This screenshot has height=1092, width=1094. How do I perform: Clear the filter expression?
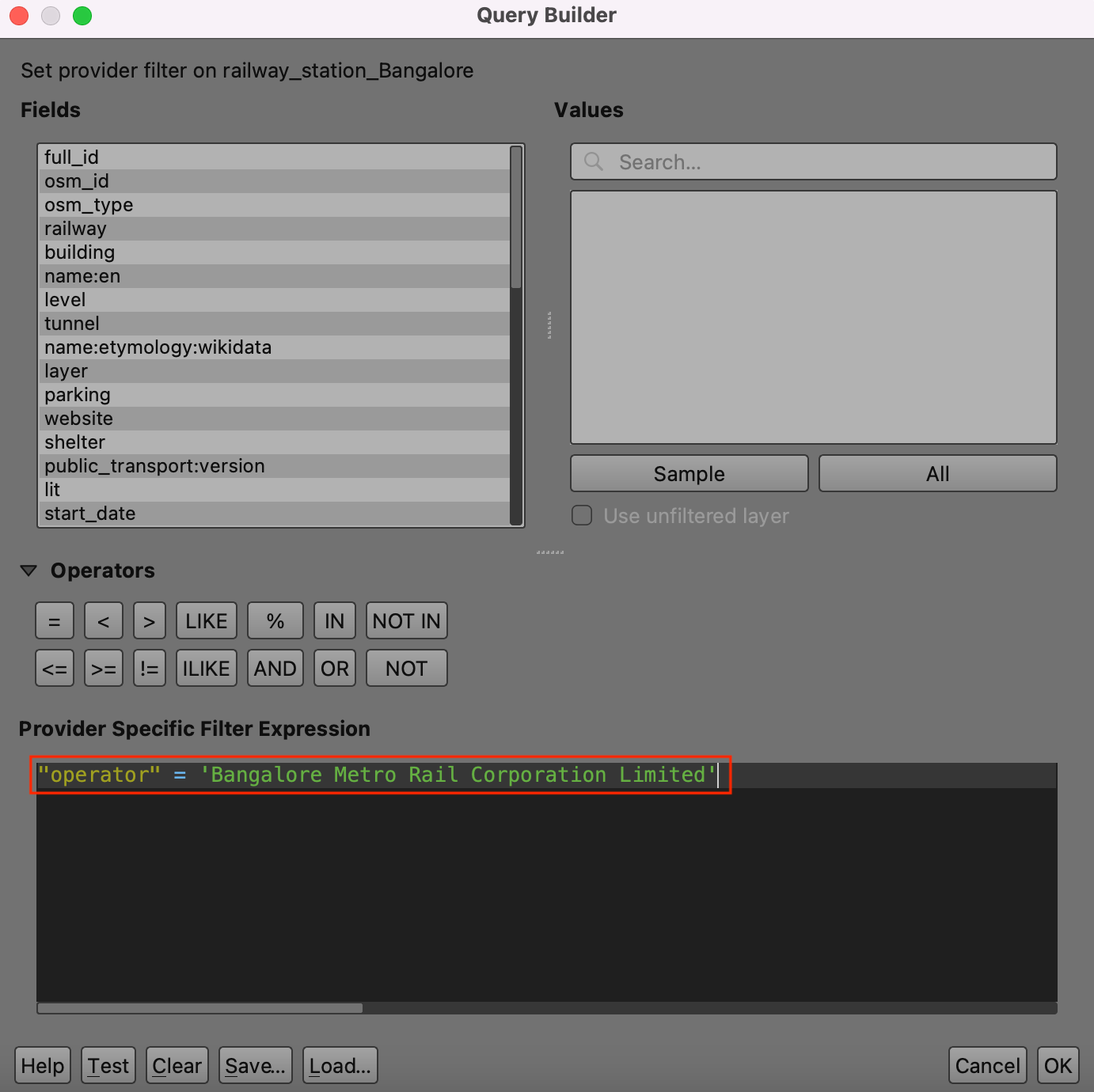coord(177,1065)
